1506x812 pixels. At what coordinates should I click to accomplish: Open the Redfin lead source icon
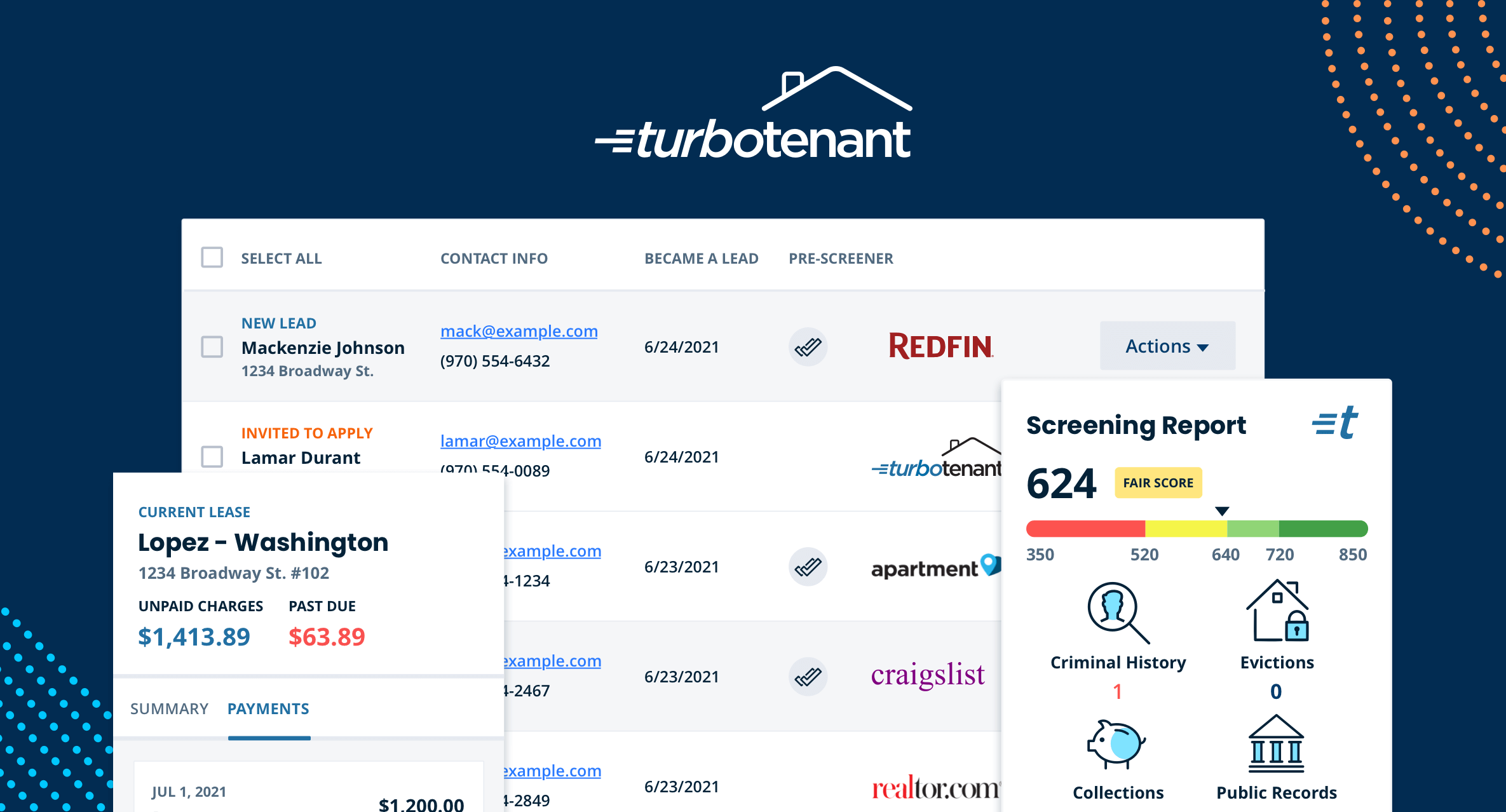(x=940, y=346)
